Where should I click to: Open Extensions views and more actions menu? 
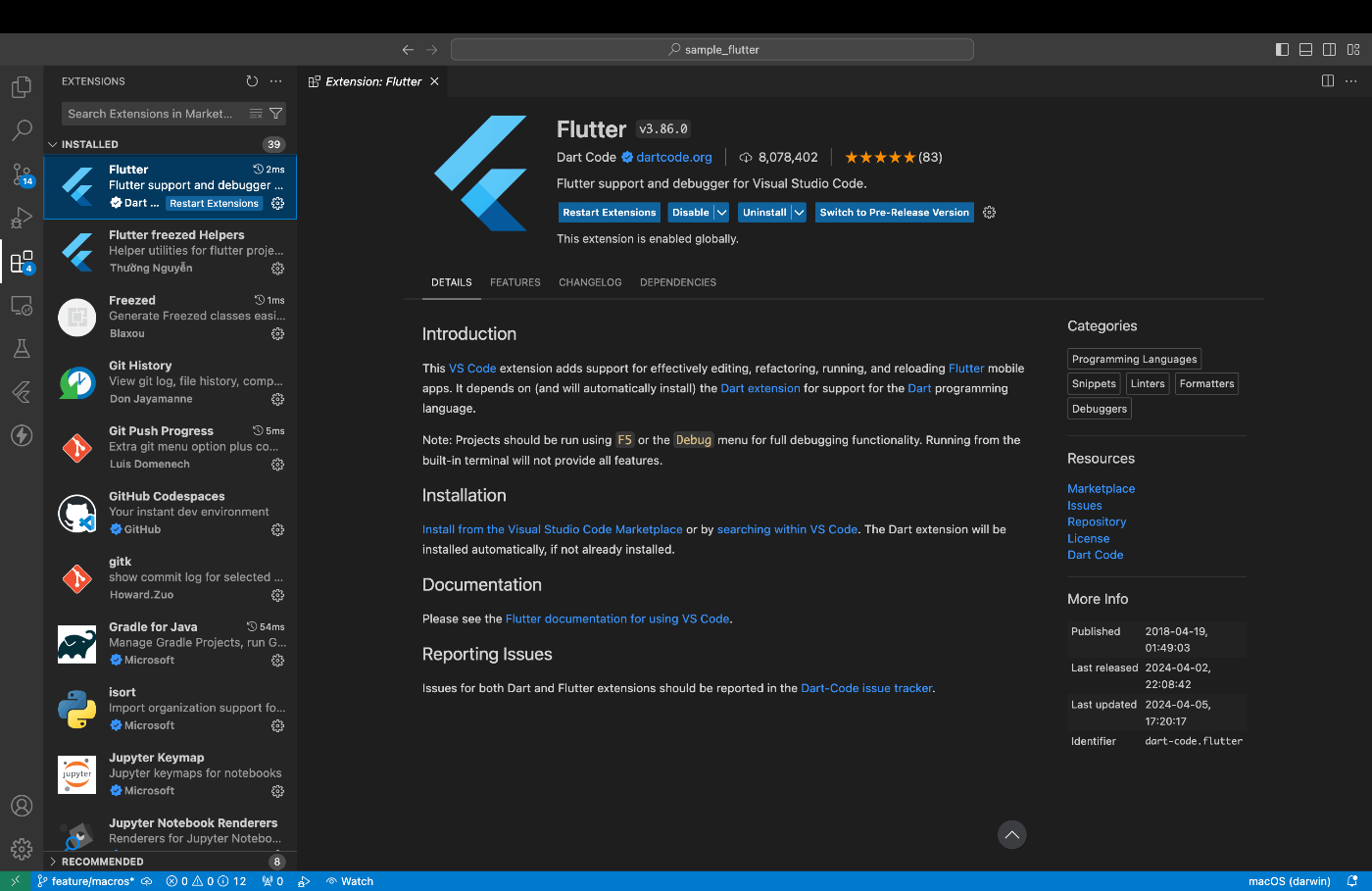pyautogui.click(x=276, y=81)
